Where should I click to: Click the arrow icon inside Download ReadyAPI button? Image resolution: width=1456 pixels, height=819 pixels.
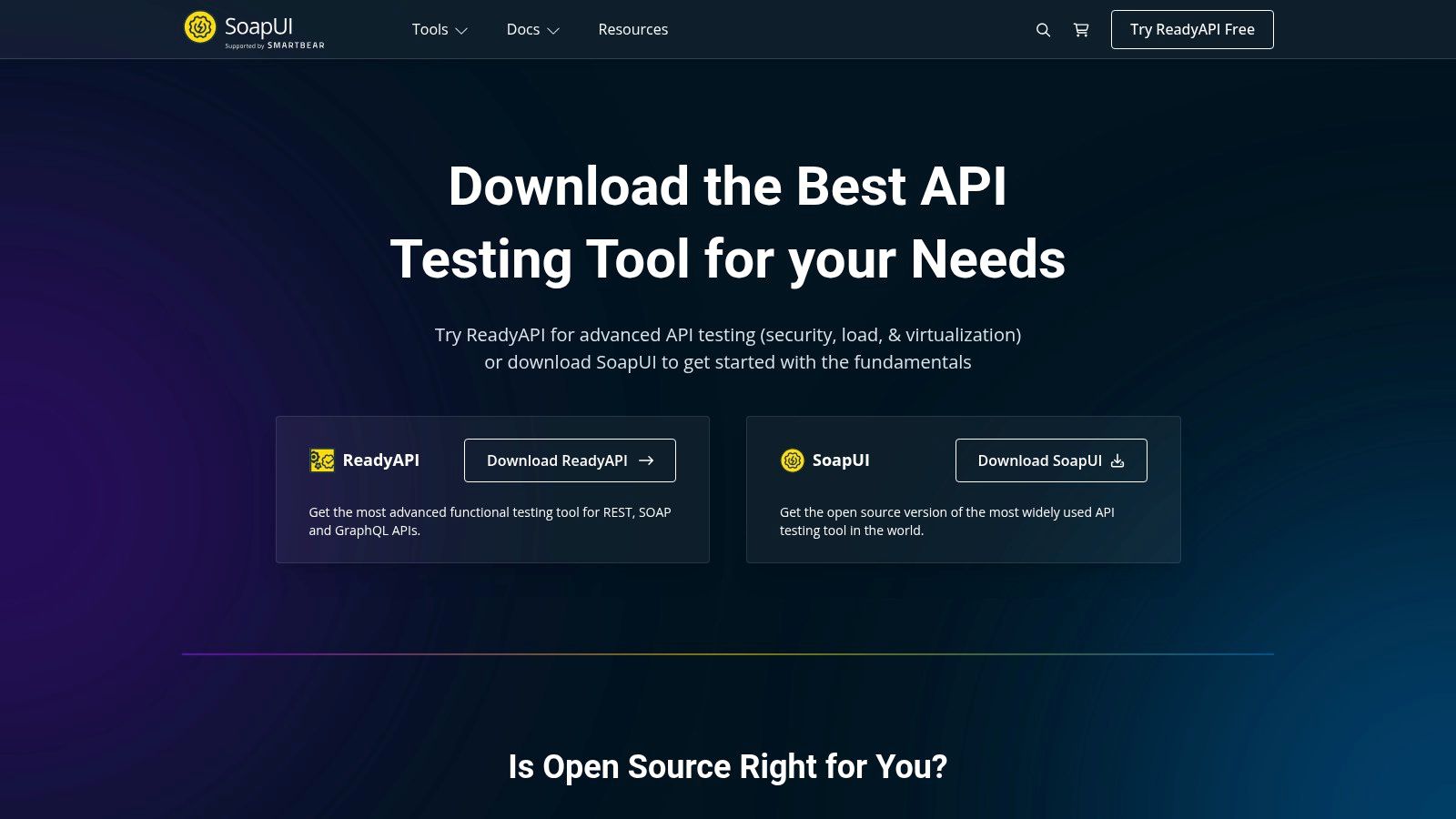pos(647,460)
